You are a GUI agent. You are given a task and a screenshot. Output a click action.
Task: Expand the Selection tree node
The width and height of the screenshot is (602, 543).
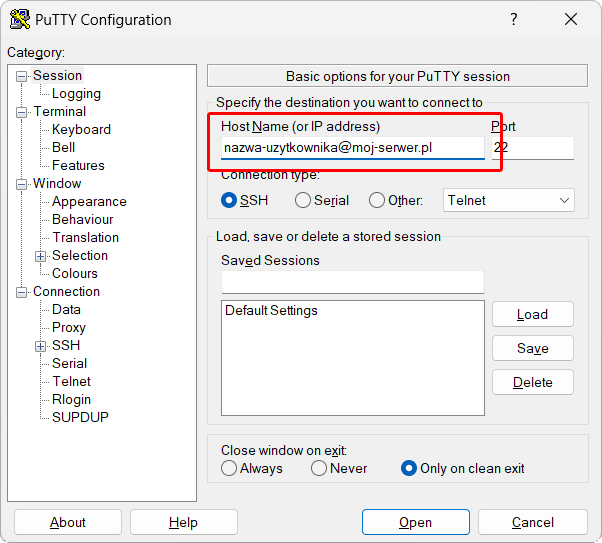41,256
